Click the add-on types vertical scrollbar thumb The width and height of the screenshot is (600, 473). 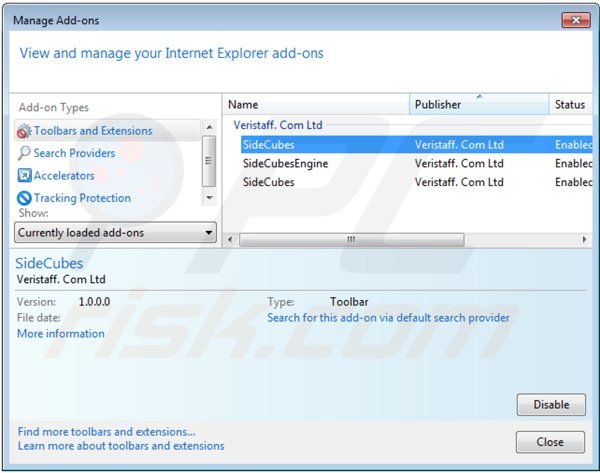[x=209, y=161]
